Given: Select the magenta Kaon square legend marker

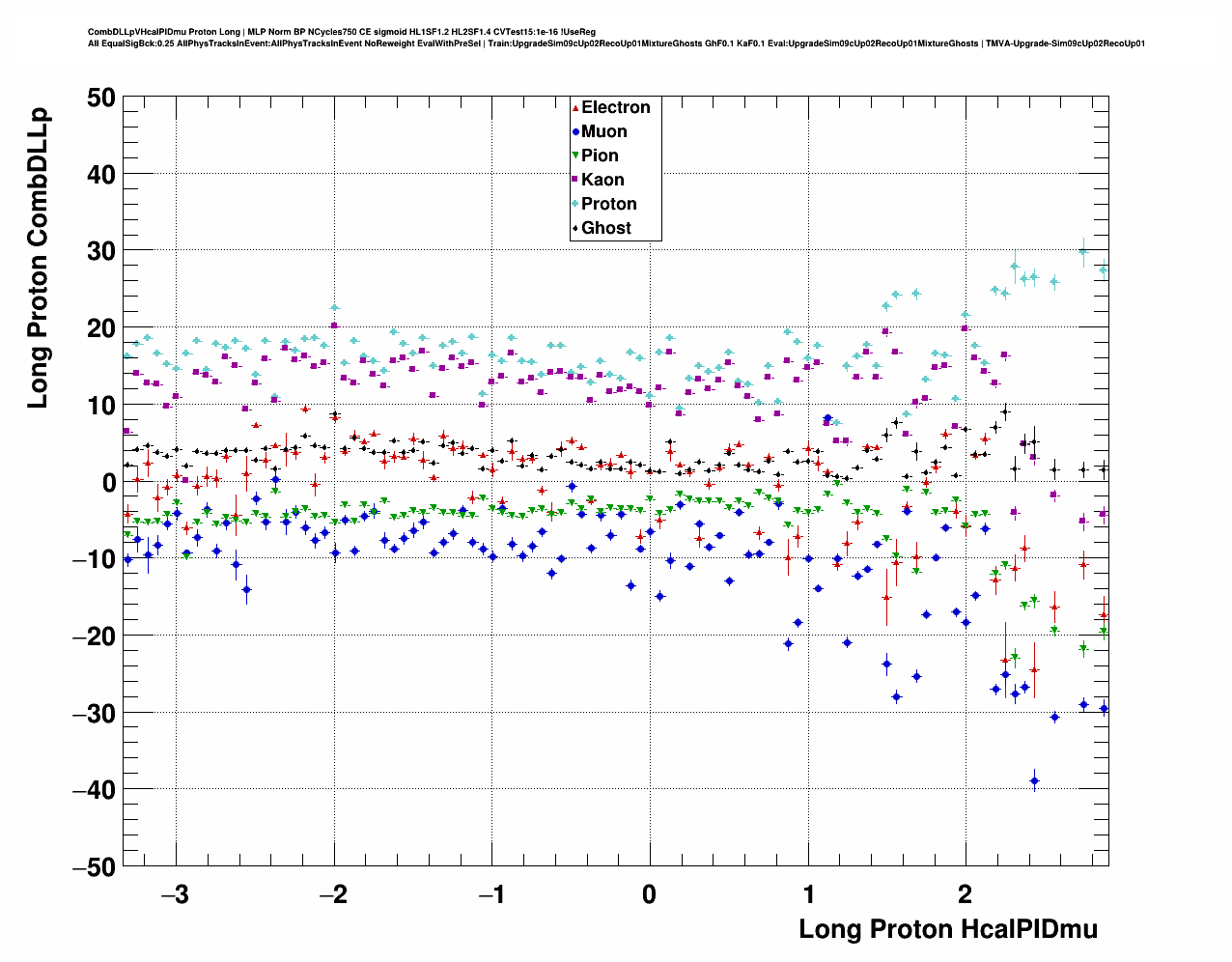Looking at the screenshot, I should pyautogui.click(x=575, y=180).
